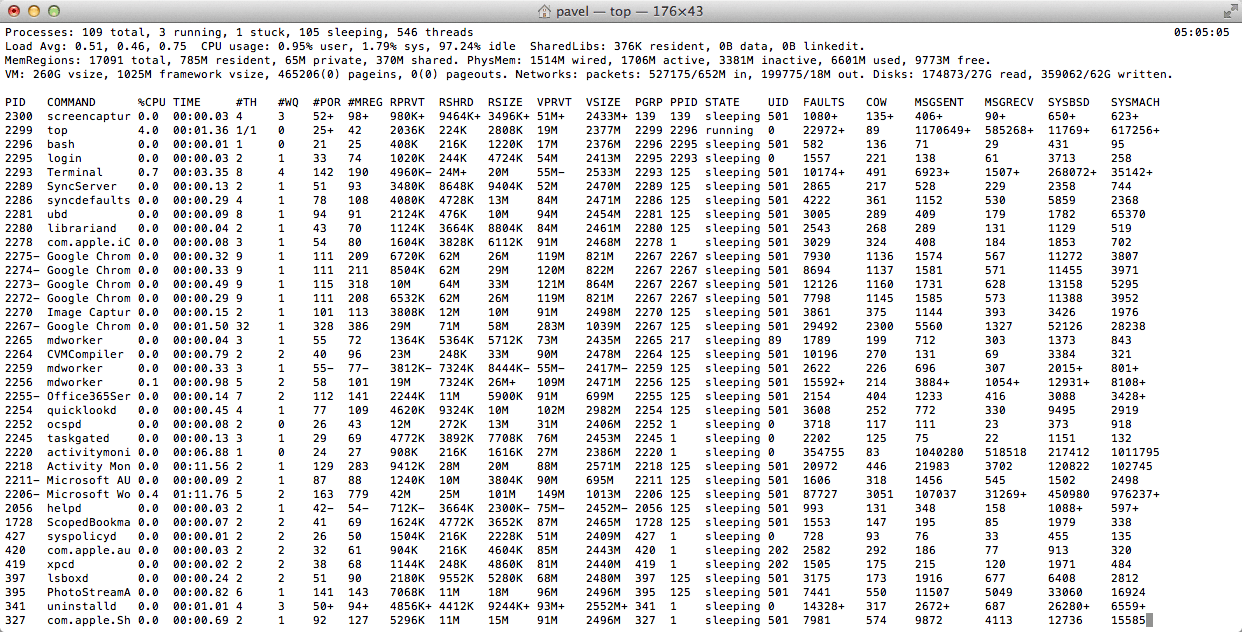Select the Image Captur process name
This screenshot has width=1242, height=632.
point(89,312)
